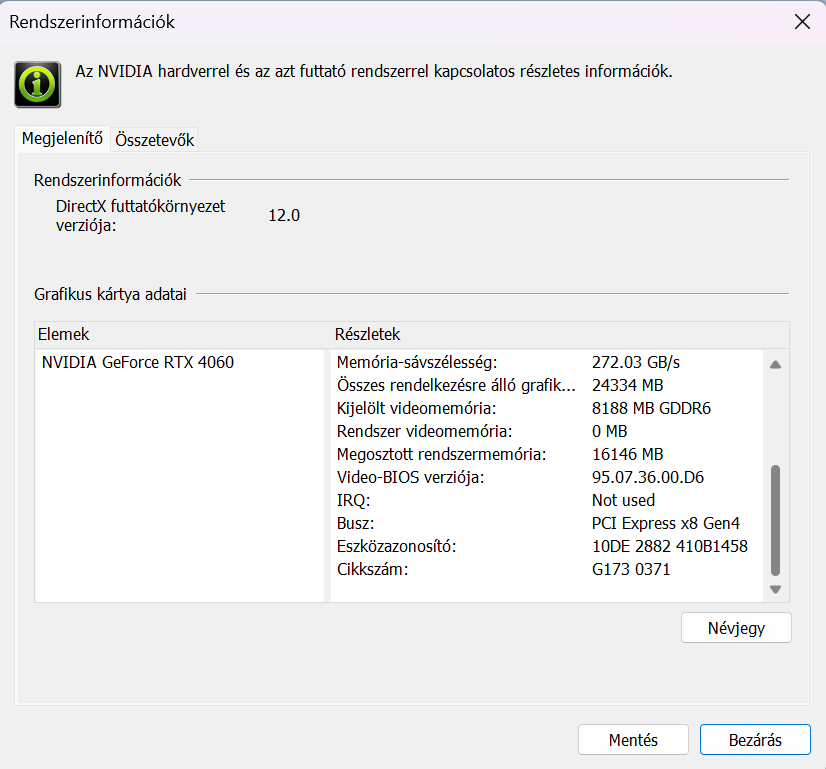Image resolution: width=826 pixels, height=769 pixels.
Task: Select the Megjelenítő tab
Action: tap(62, 139)
